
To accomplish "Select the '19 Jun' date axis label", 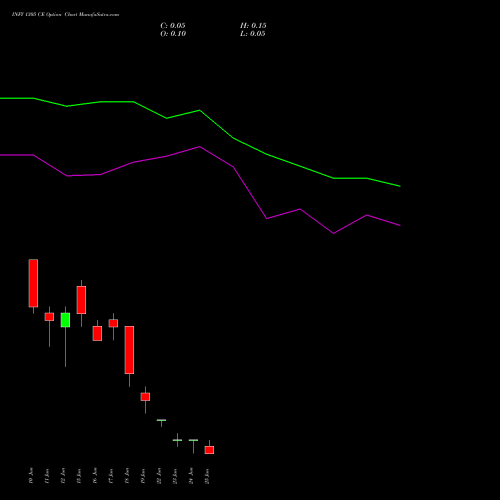I will 143,476.
